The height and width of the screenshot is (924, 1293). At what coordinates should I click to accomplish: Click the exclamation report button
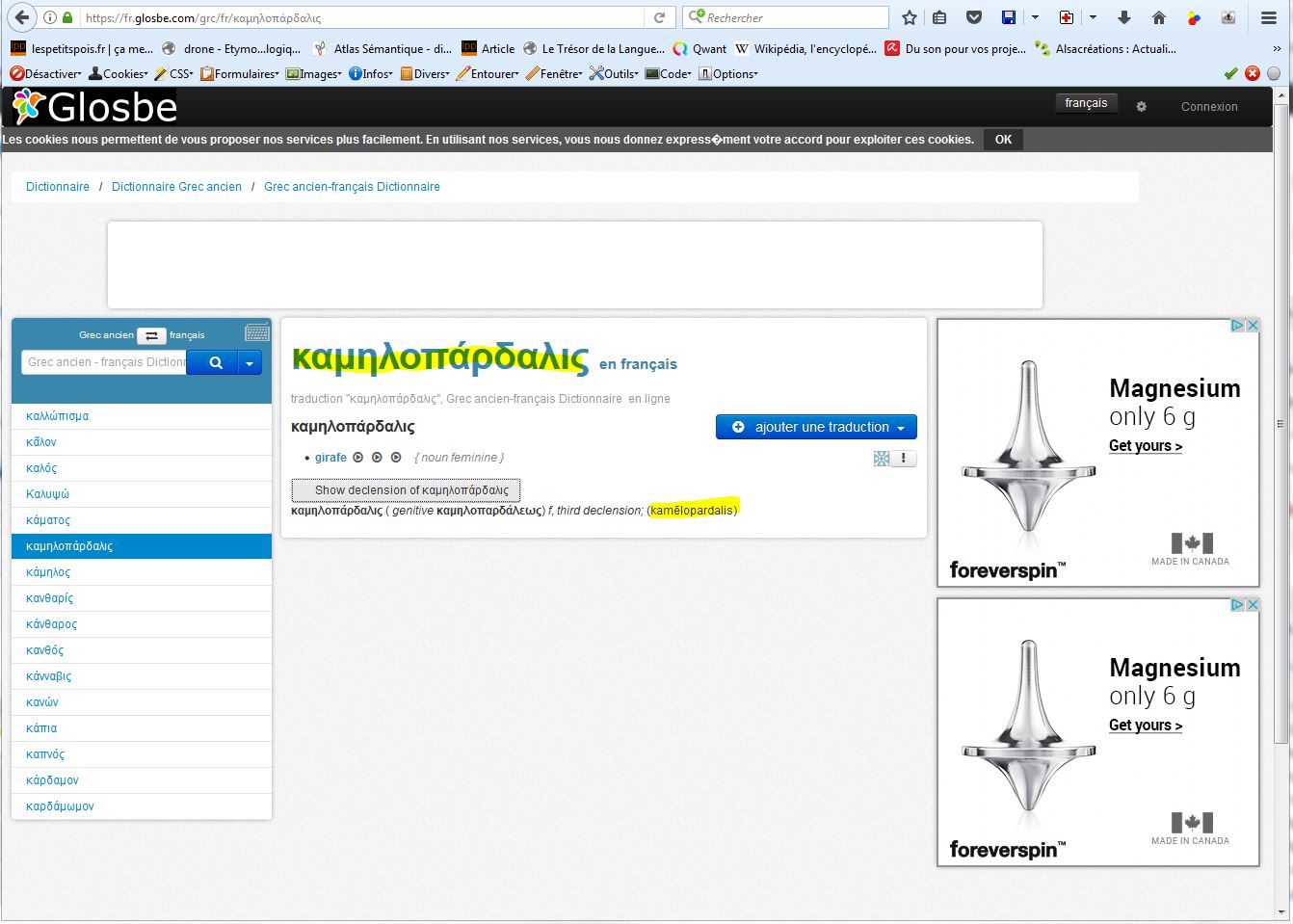tap(903, 459)
